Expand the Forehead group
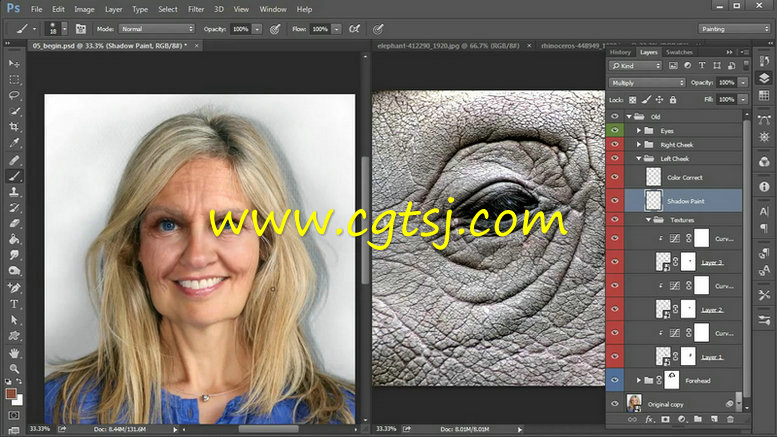 click(x=639, y=381)
